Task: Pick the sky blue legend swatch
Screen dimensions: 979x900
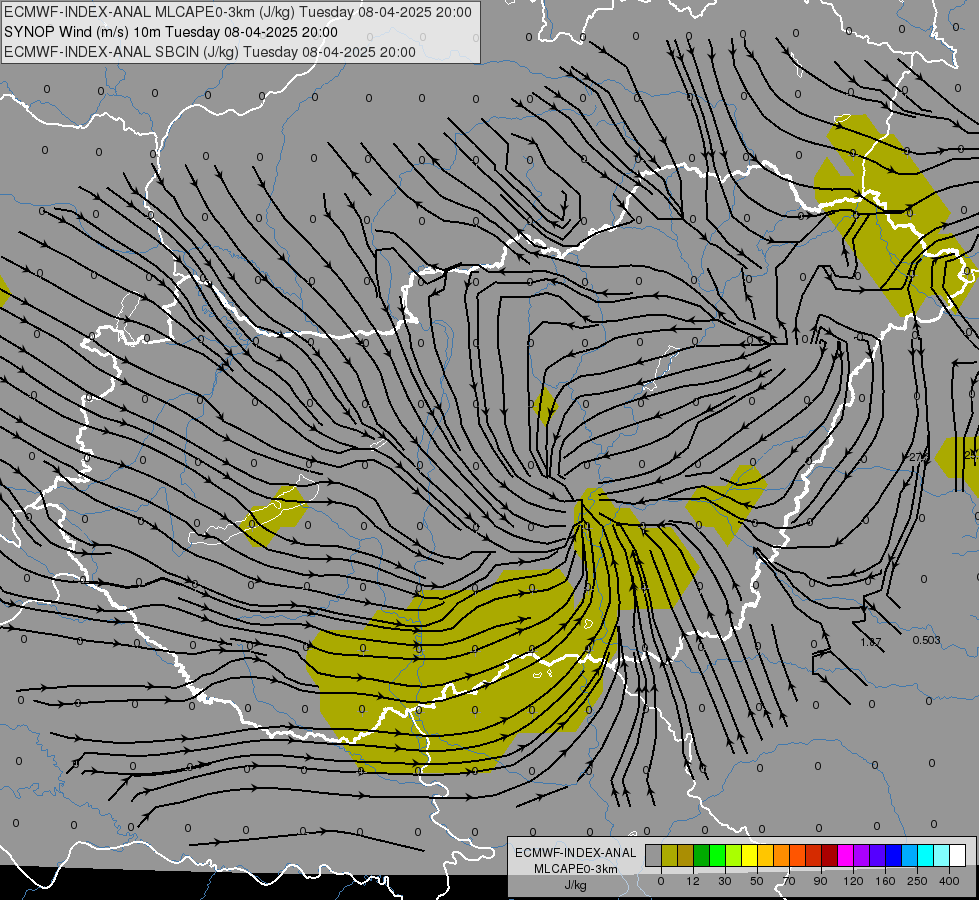Action: (x=910, y=855)
